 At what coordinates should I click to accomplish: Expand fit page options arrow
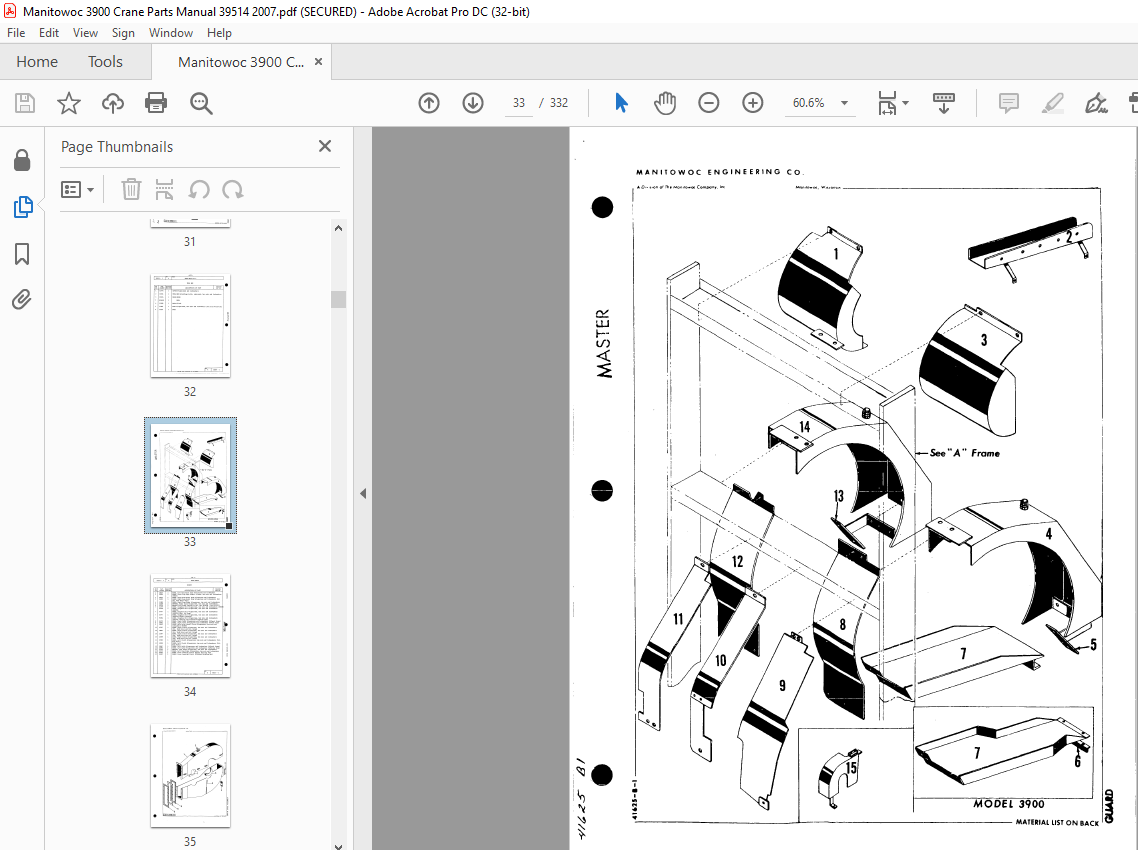click(x=905, y=103)
